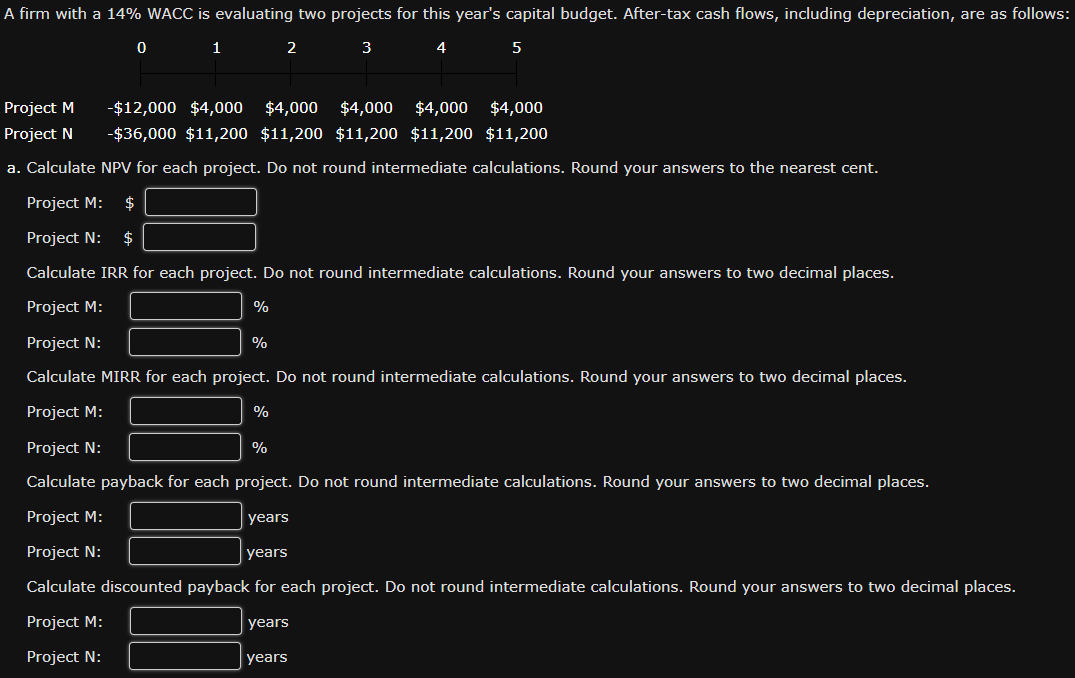Click the -$36,000 Project N cash flow
This screenshot has width=1075, height=678.
pos(141,134)
